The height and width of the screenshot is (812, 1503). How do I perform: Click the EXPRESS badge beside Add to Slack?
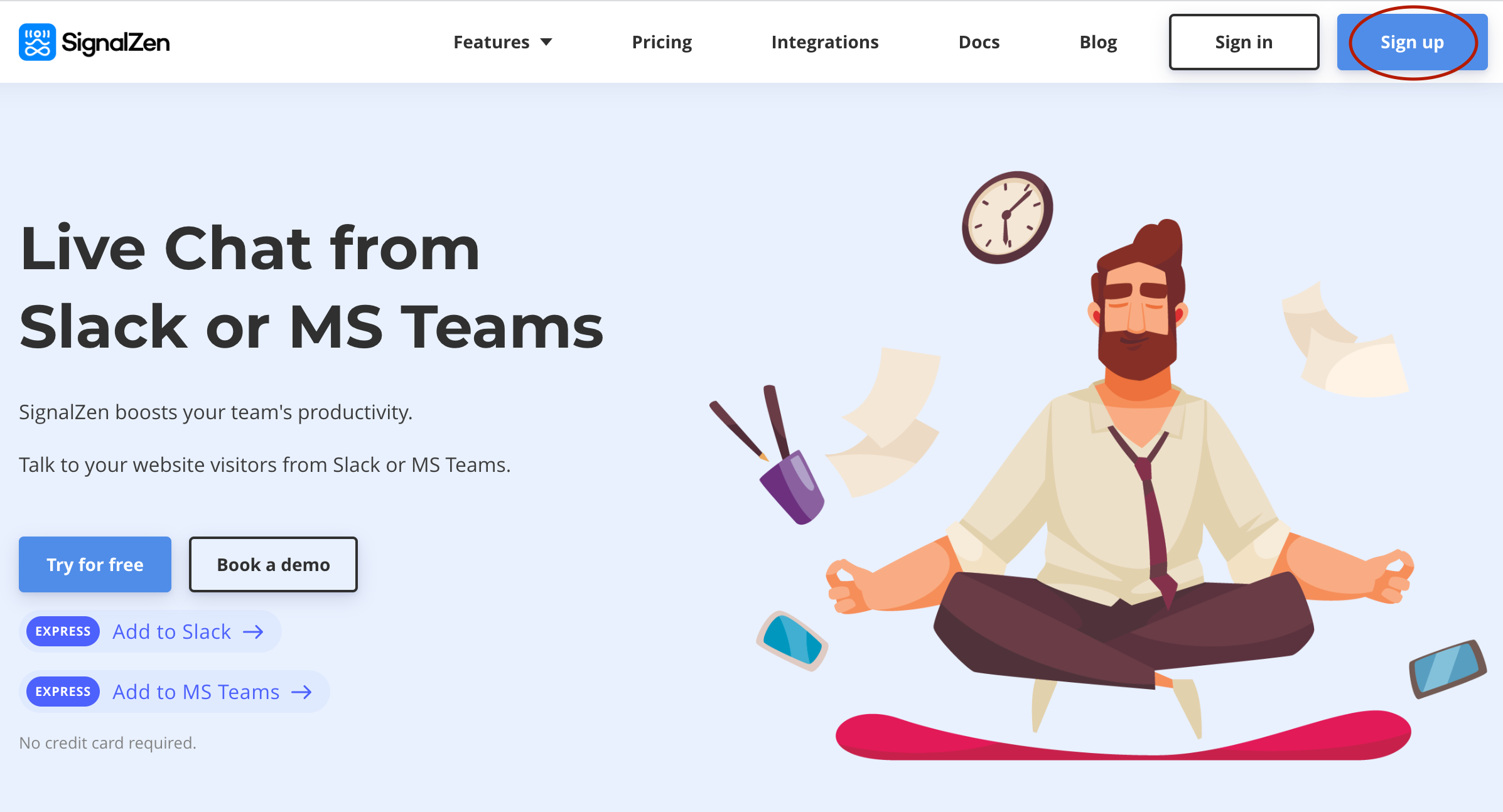coord(63,631)
